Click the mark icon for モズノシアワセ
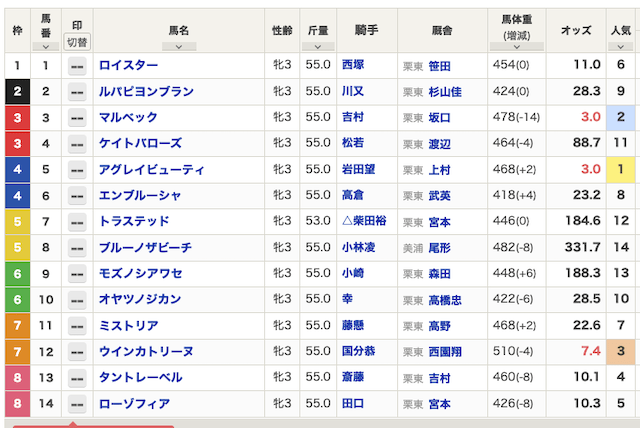Image resolution: width=640 pixels, height=428 pixels. coord(77,274)
